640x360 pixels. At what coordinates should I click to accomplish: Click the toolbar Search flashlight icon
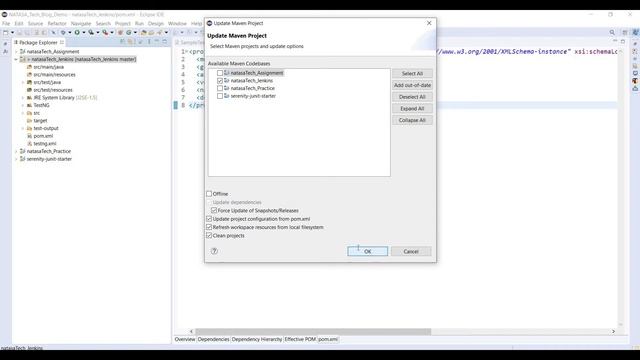(160, 32)
